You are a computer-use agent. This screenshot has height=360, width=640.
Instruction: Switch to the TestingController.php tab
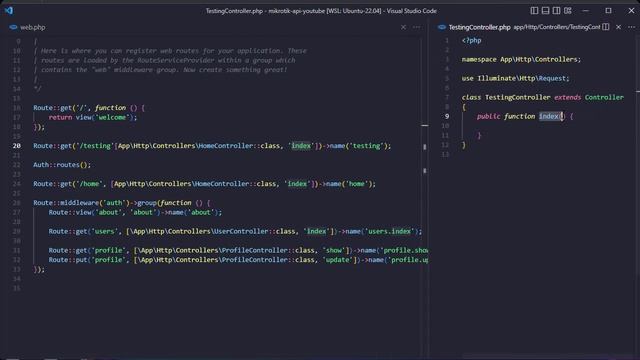(480, 27)
